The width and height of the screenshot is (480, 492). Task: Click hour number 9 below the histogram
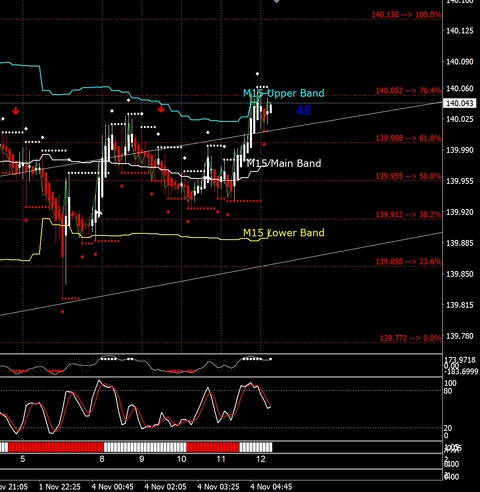(x=142, y=459)
